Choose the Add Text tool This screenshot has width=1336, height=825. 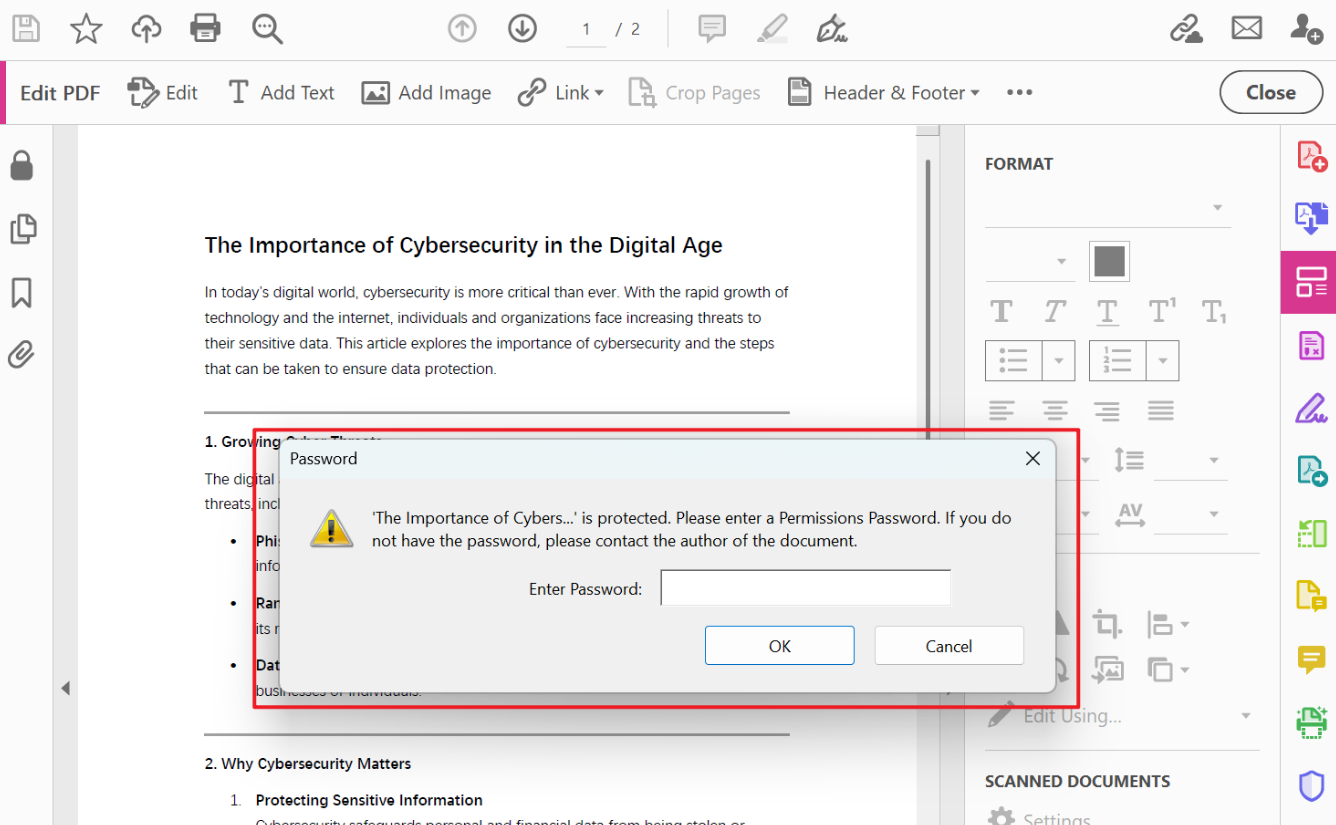281,93
